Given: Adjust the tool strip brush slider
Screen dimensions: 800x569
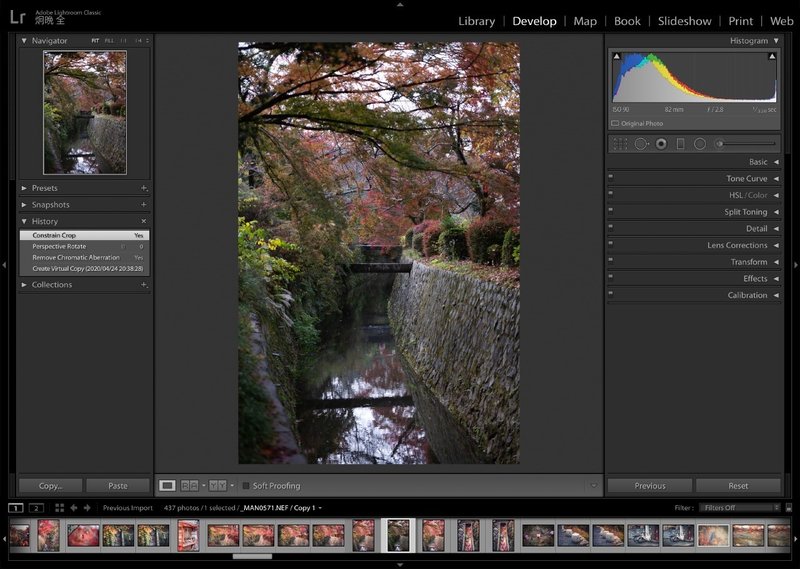Looking at the screenshot, I should (746, 144).
